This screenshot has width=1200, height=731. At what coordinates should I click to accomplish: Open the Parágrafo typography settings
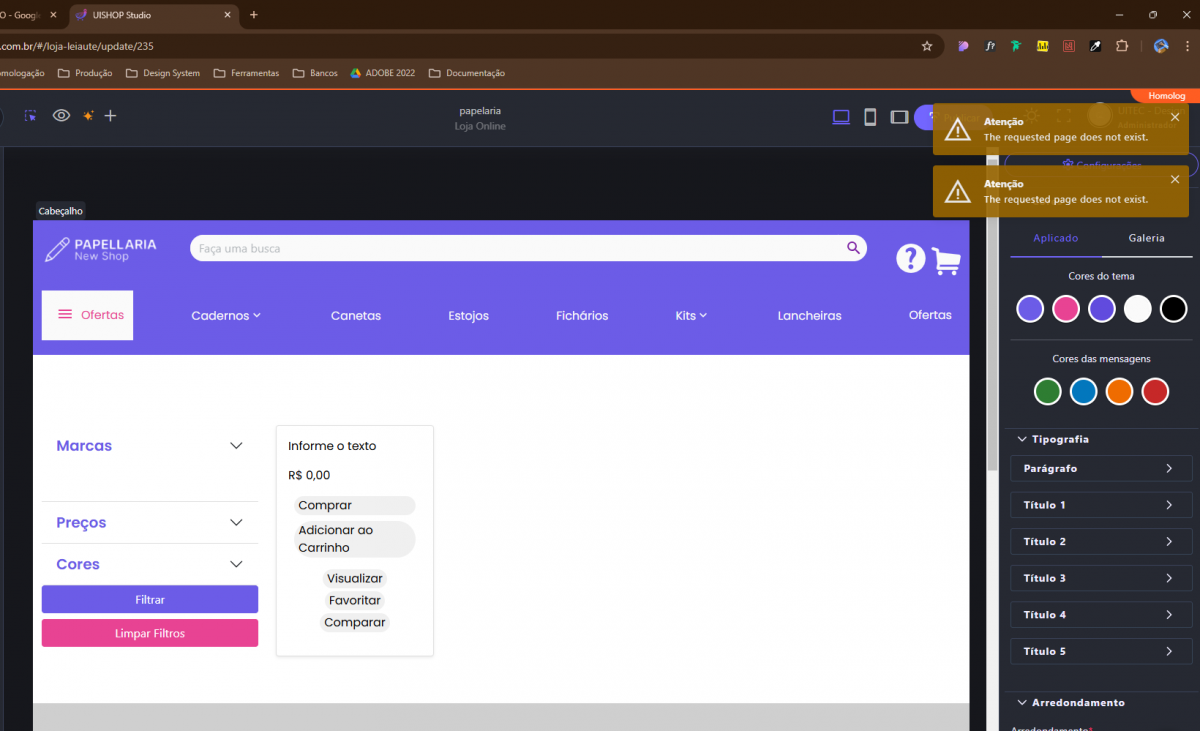tap(1100, 469)
